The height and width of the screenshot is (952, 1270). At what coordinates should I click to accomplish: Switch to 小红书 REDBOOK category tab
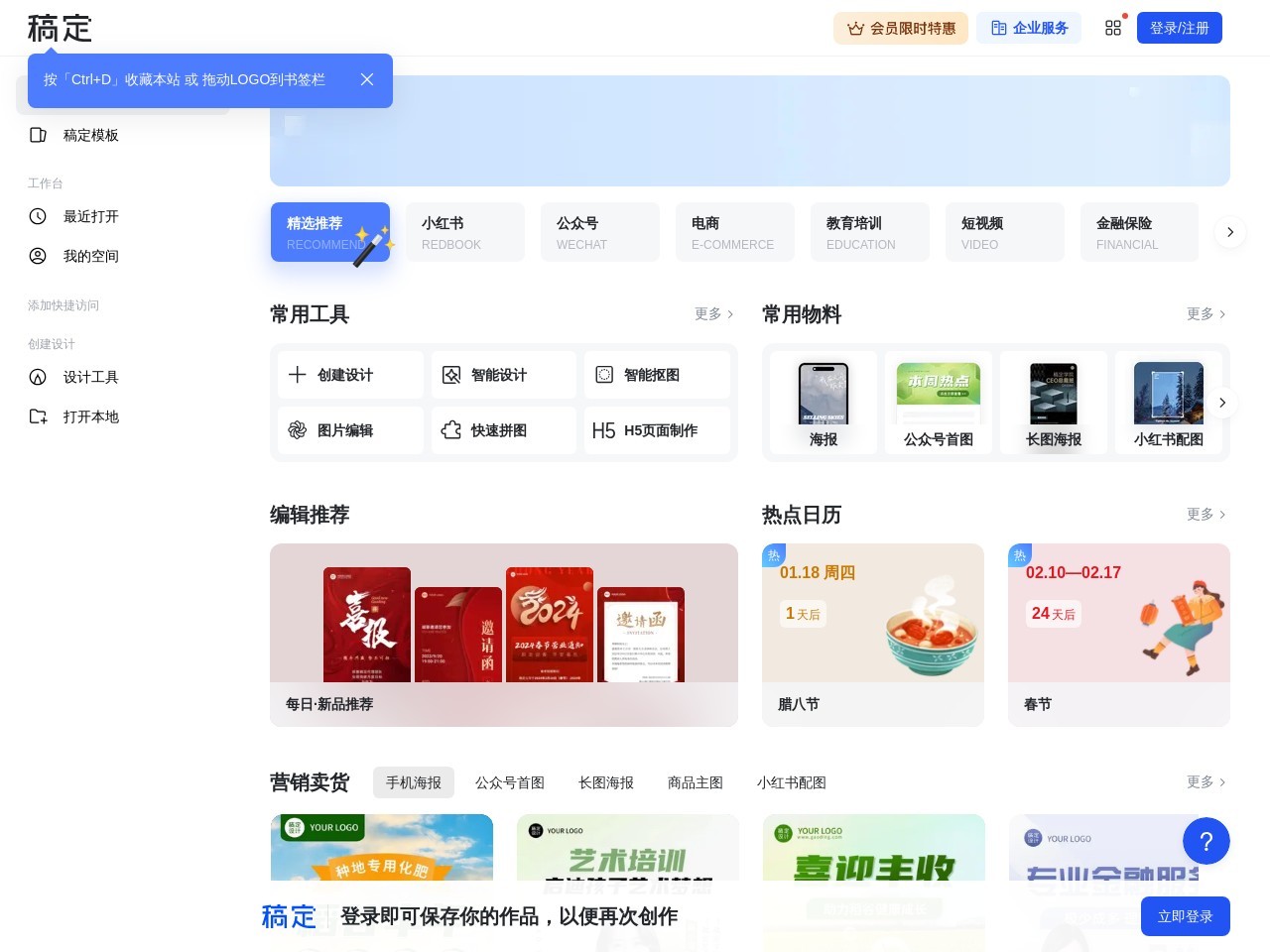[x=464, y=232]
